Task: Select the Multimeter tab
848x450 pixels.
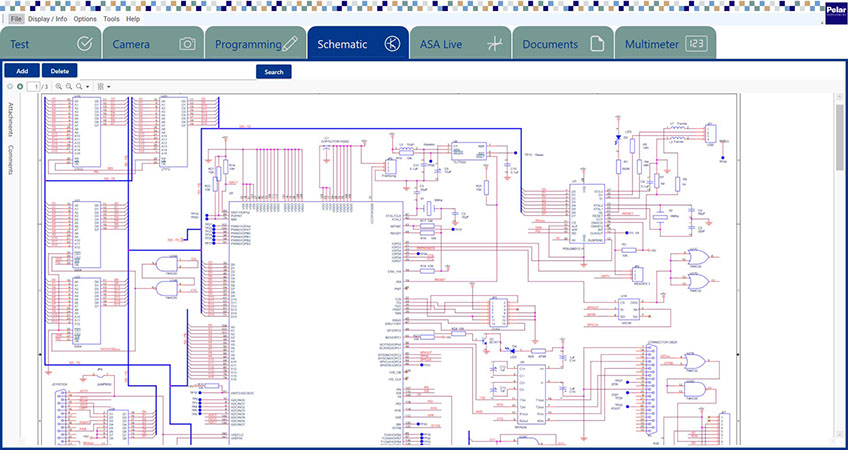Action: pyautogui.click(x=665, y=44)
